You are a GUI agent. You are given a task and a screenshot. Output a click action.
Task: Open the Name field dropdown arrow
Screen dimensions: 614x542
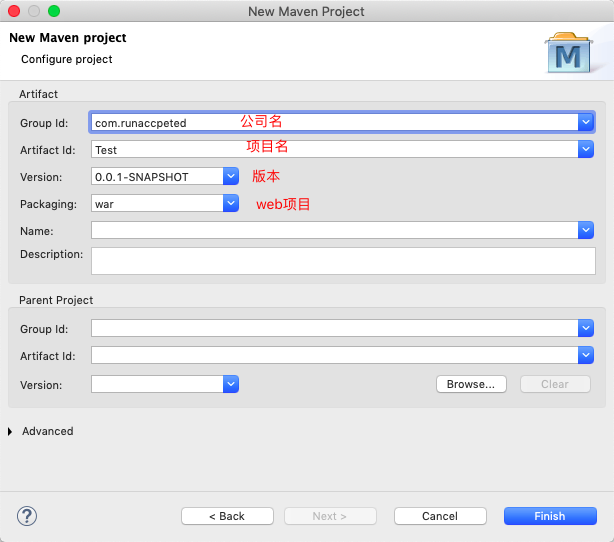586,231
